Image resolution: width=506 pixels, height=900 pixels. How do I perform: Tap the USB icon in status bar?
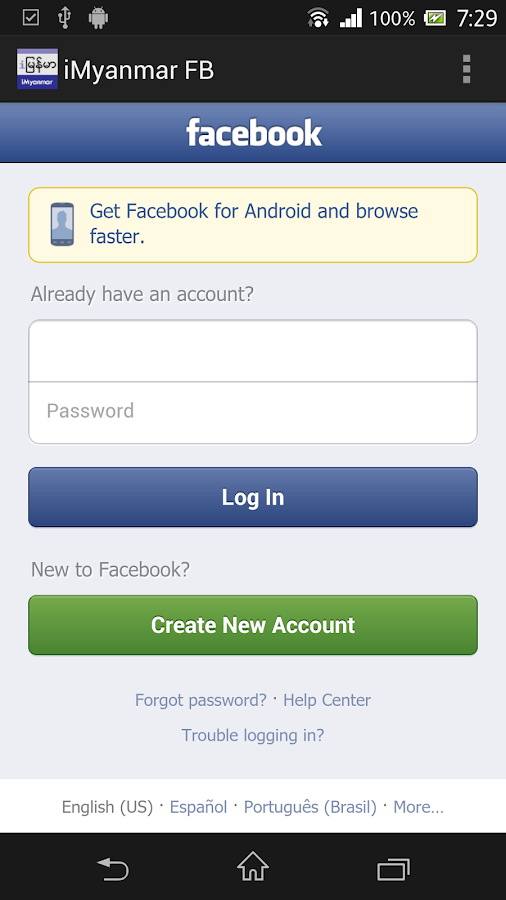pyautogui.click(x=64, y=18)
